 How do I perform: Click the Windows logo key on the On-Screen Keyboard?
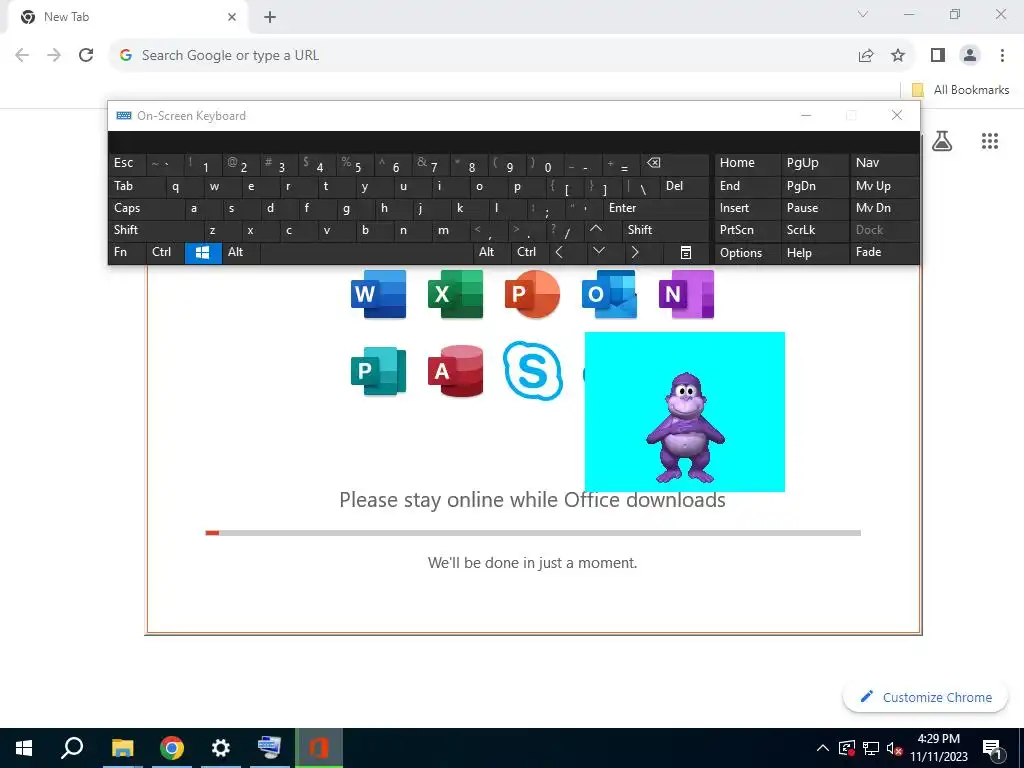[x=203, y=253]
